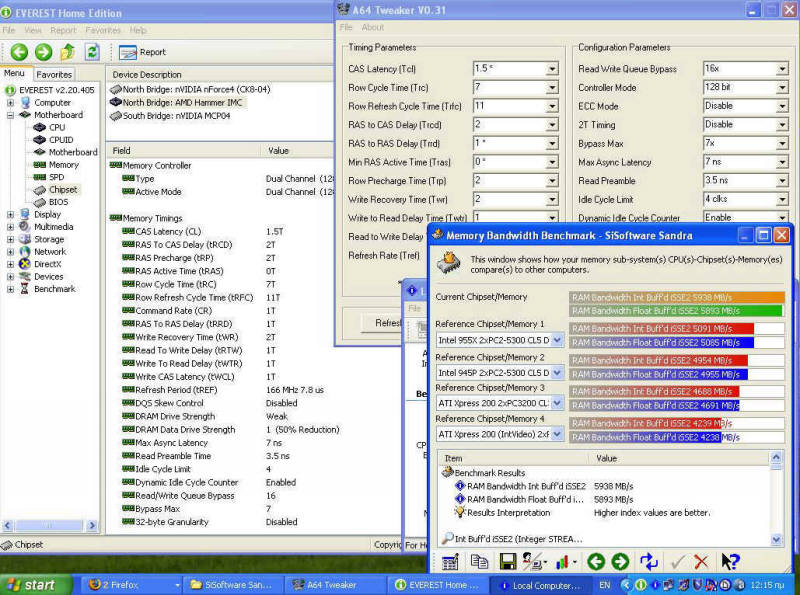
Task: Open the Report tool in EVEREST toolbar
Action: coord(142,52)
